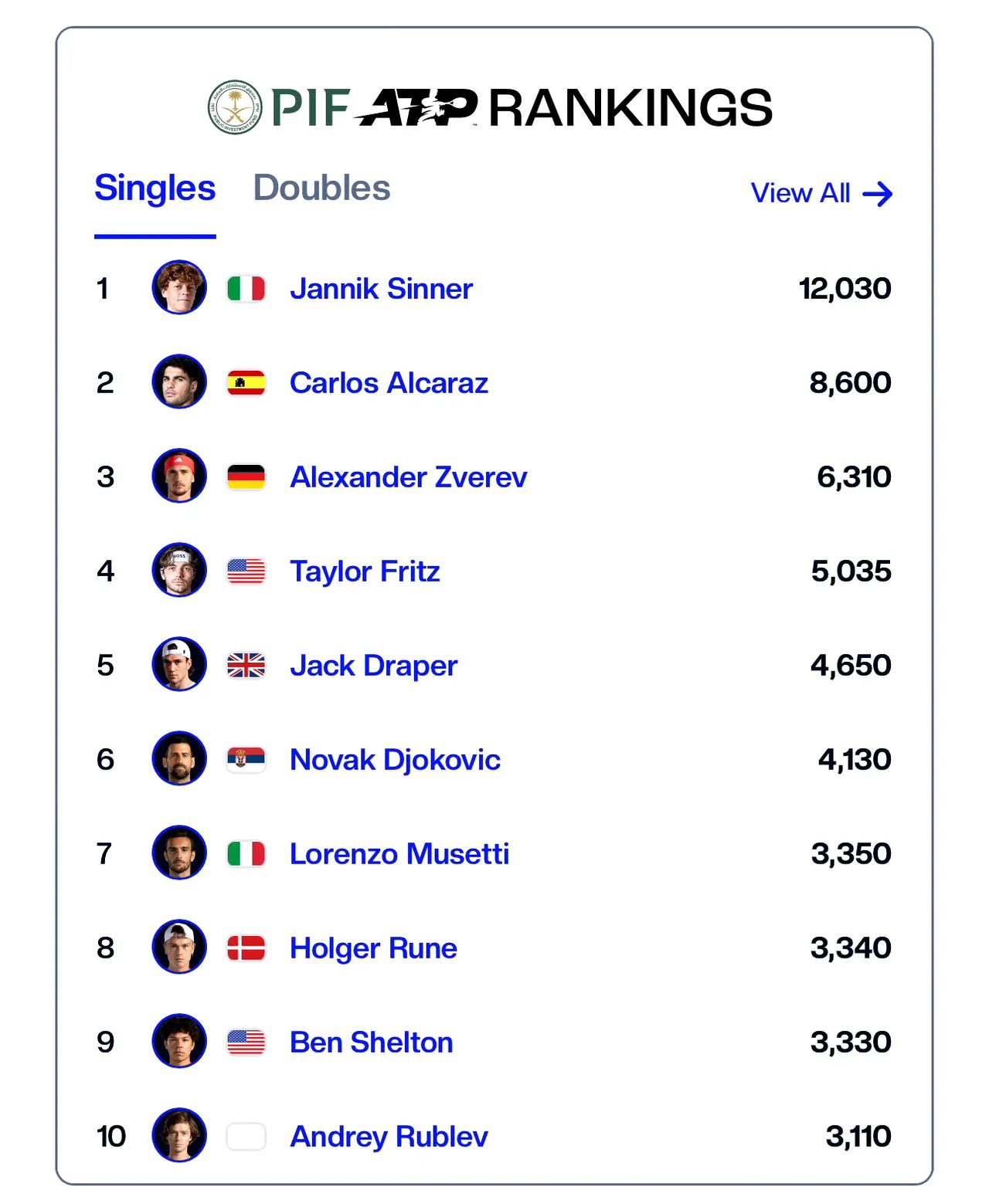Click the UK flag next to Jack Draper
The width and height of the screenshot is (989, 1204).
point(246,666)
